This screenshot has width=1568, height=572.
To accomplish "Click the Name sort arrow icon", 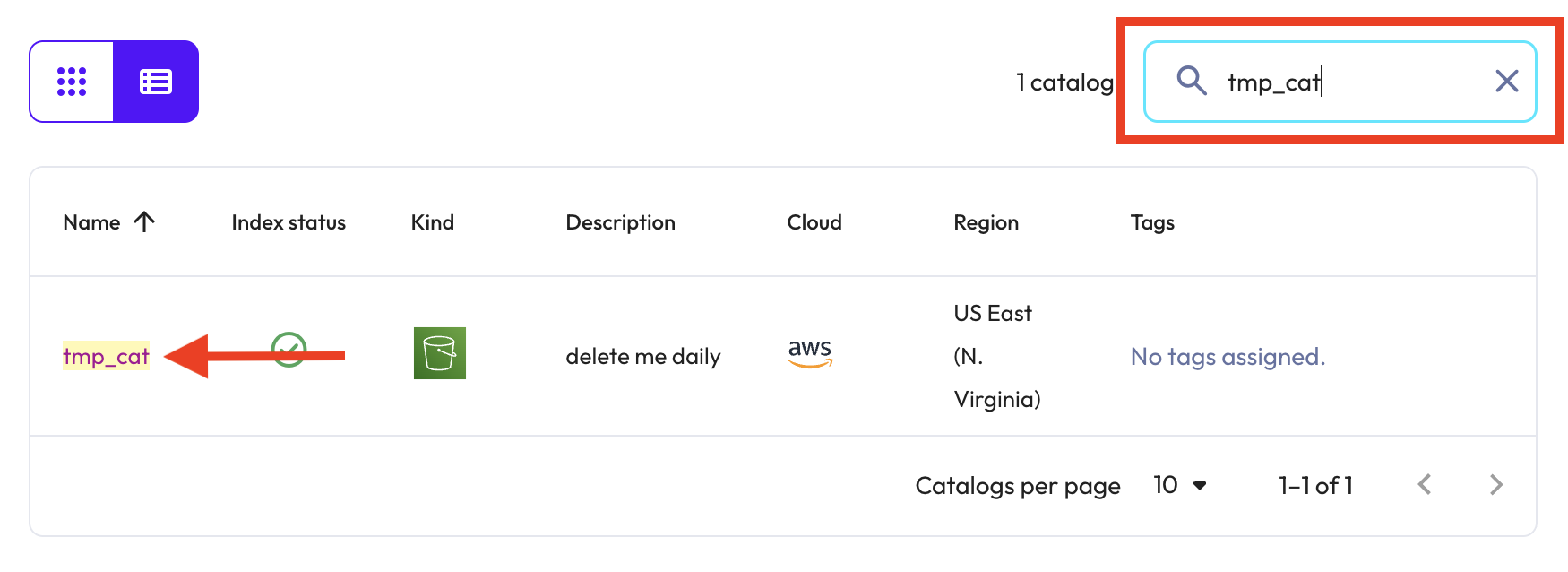I will click(144, 221).
